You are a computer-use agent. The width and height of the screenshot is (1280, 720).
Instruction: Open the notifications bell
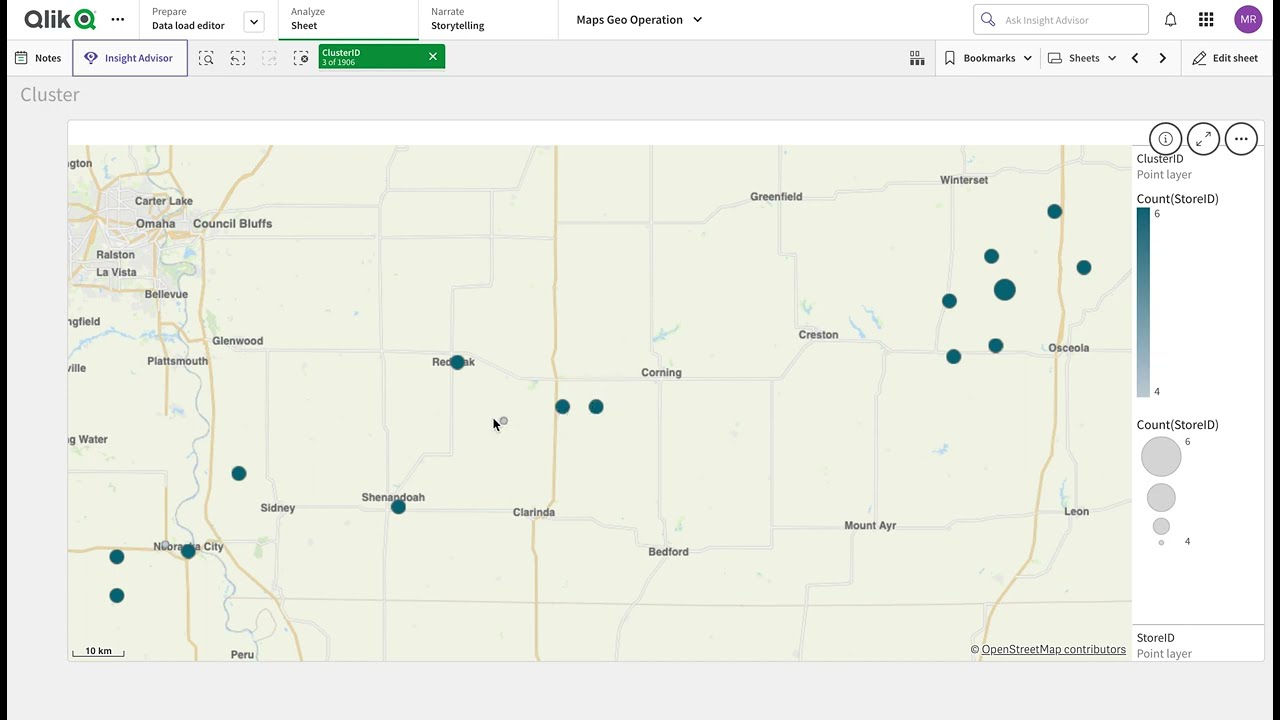click(1171, 19)
